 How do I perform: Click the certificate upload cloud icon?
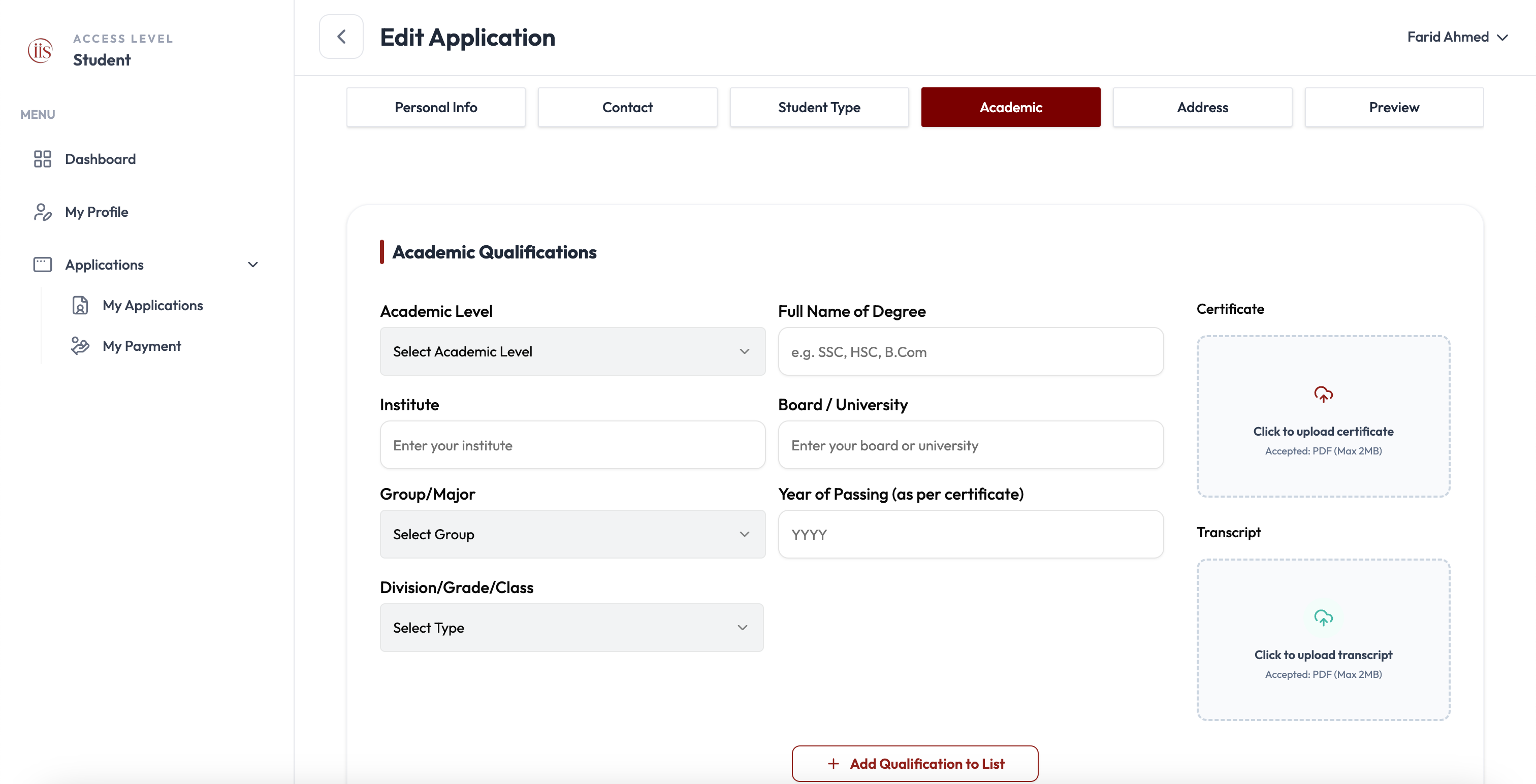(x=1323, y=394)
